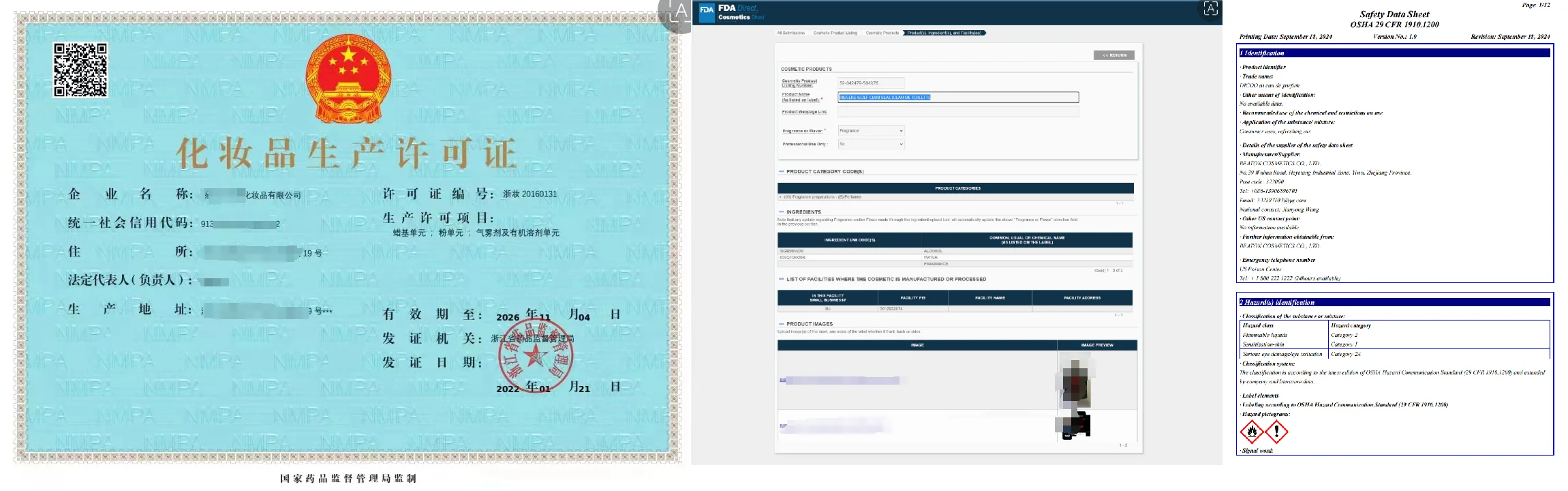The image size is (1568, 491).
Task: Open the first product image preview thumbnail
Action: [x=1076, y=381]
